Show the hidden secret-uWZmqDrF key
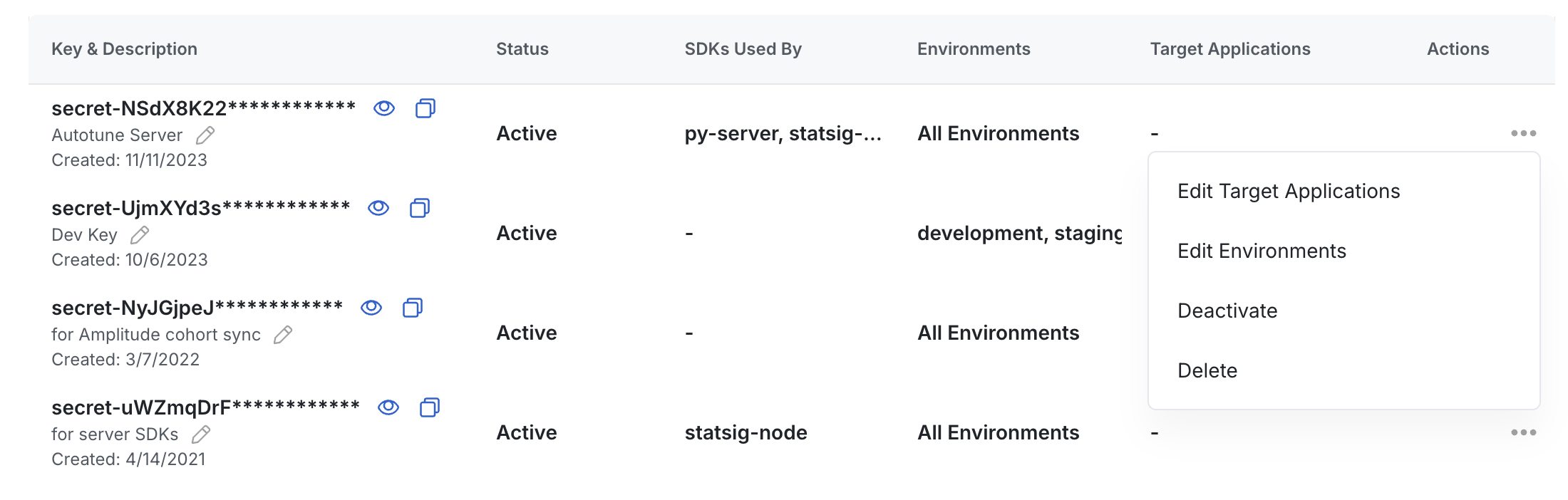This screenshot has height=500, width=1568. pyautogui.click(x=388, y=407)
